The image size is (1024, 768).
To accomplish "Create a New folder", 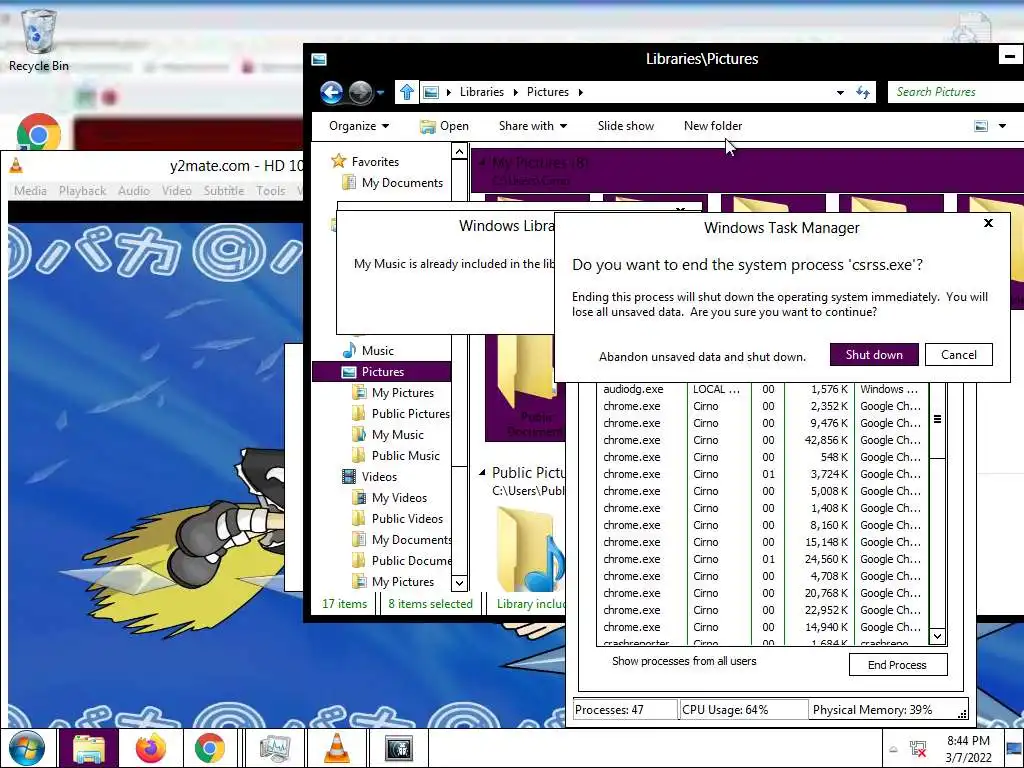I will point(712,126).
